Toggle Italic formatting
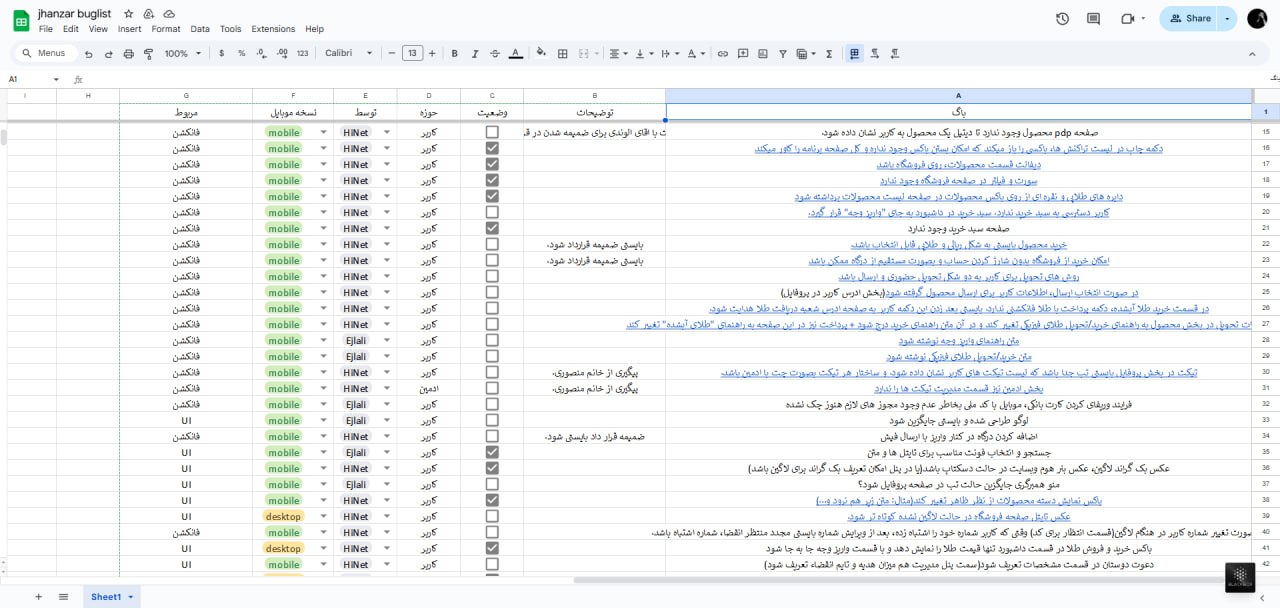Image resolution: width=1280 pixels, height=608 pixels. pos(474,54)
